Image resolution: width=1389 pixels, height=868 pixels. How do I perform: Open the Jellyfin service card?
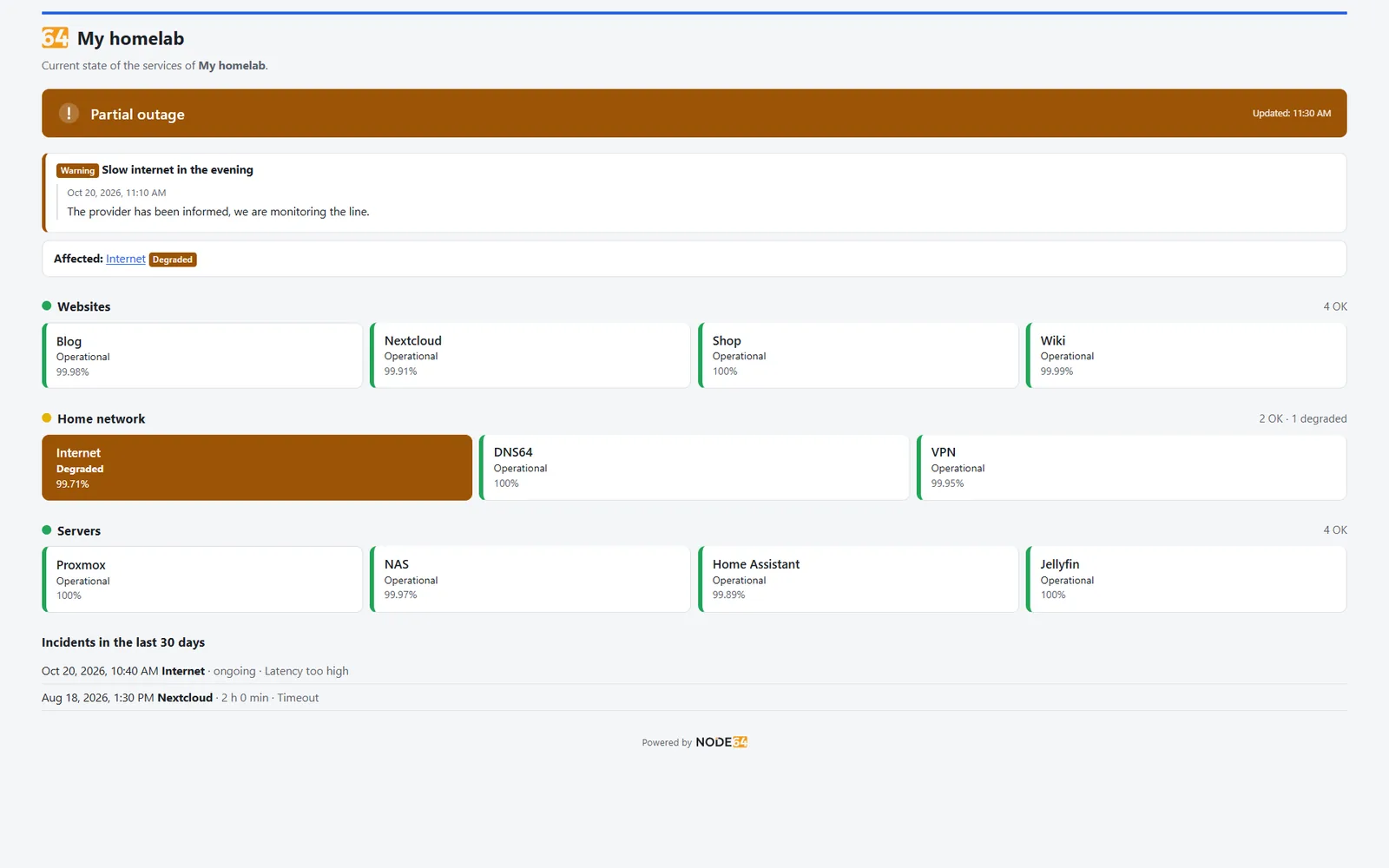point(1187,579)
